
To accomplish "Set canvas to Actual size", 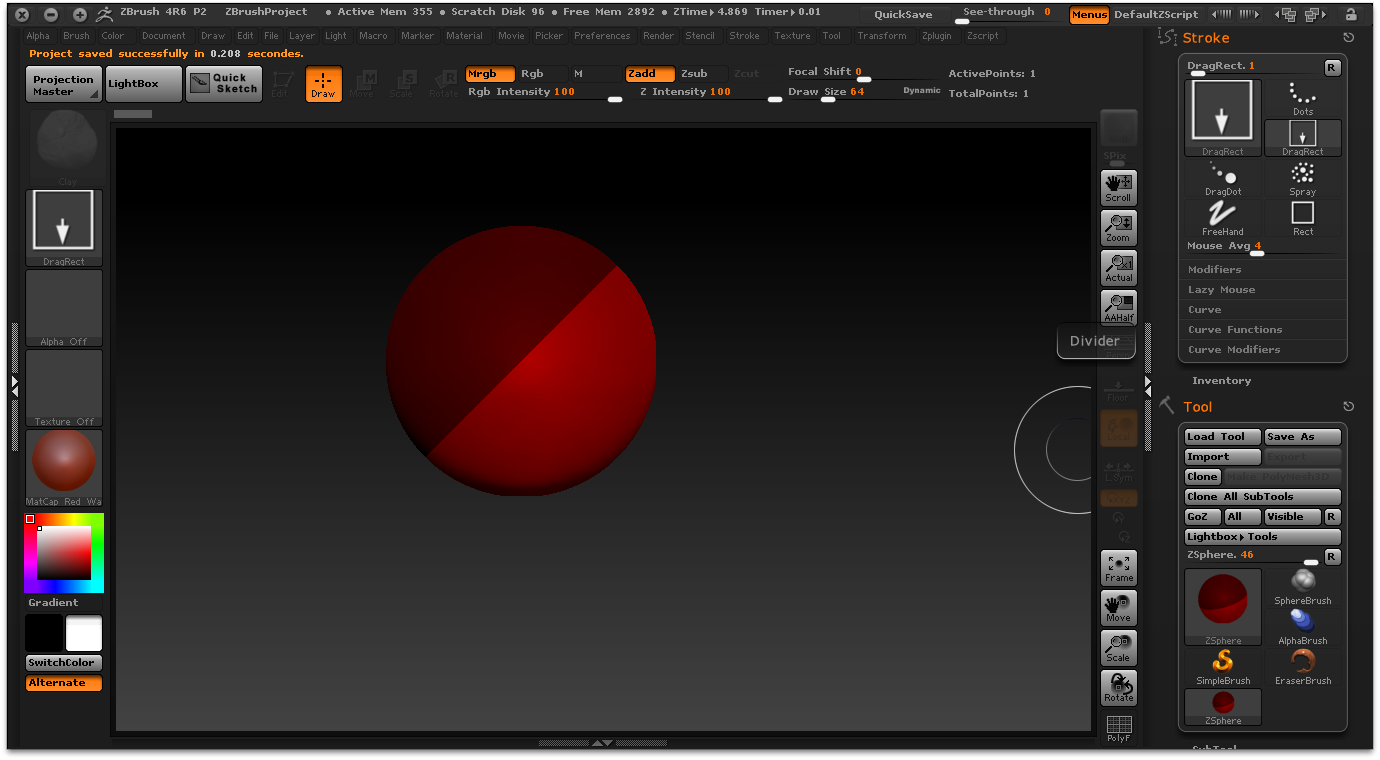I will tap(1118, 268).
